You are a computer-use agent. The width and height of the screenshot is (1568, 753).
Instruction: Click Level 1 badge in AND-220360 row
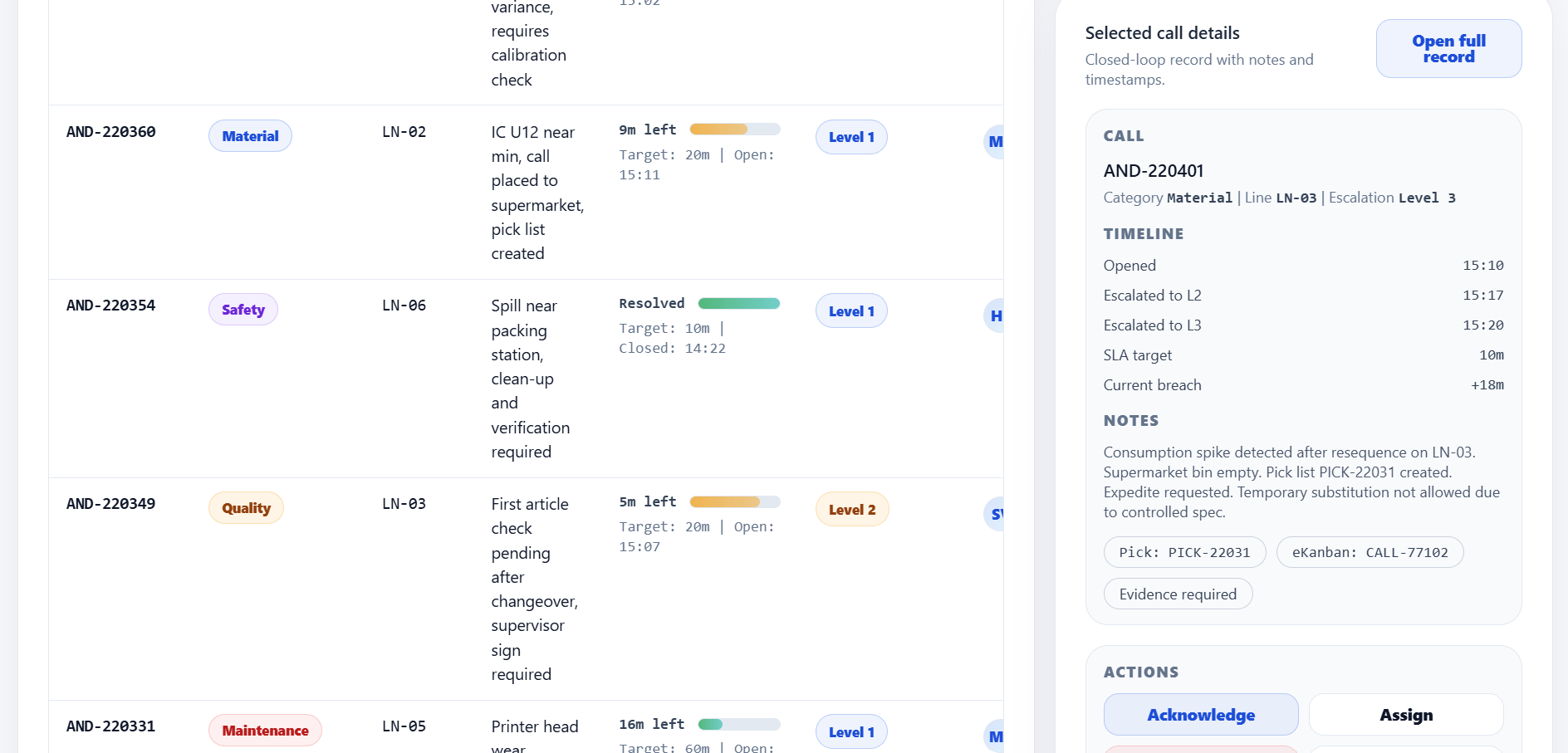(x=850, y=137)
